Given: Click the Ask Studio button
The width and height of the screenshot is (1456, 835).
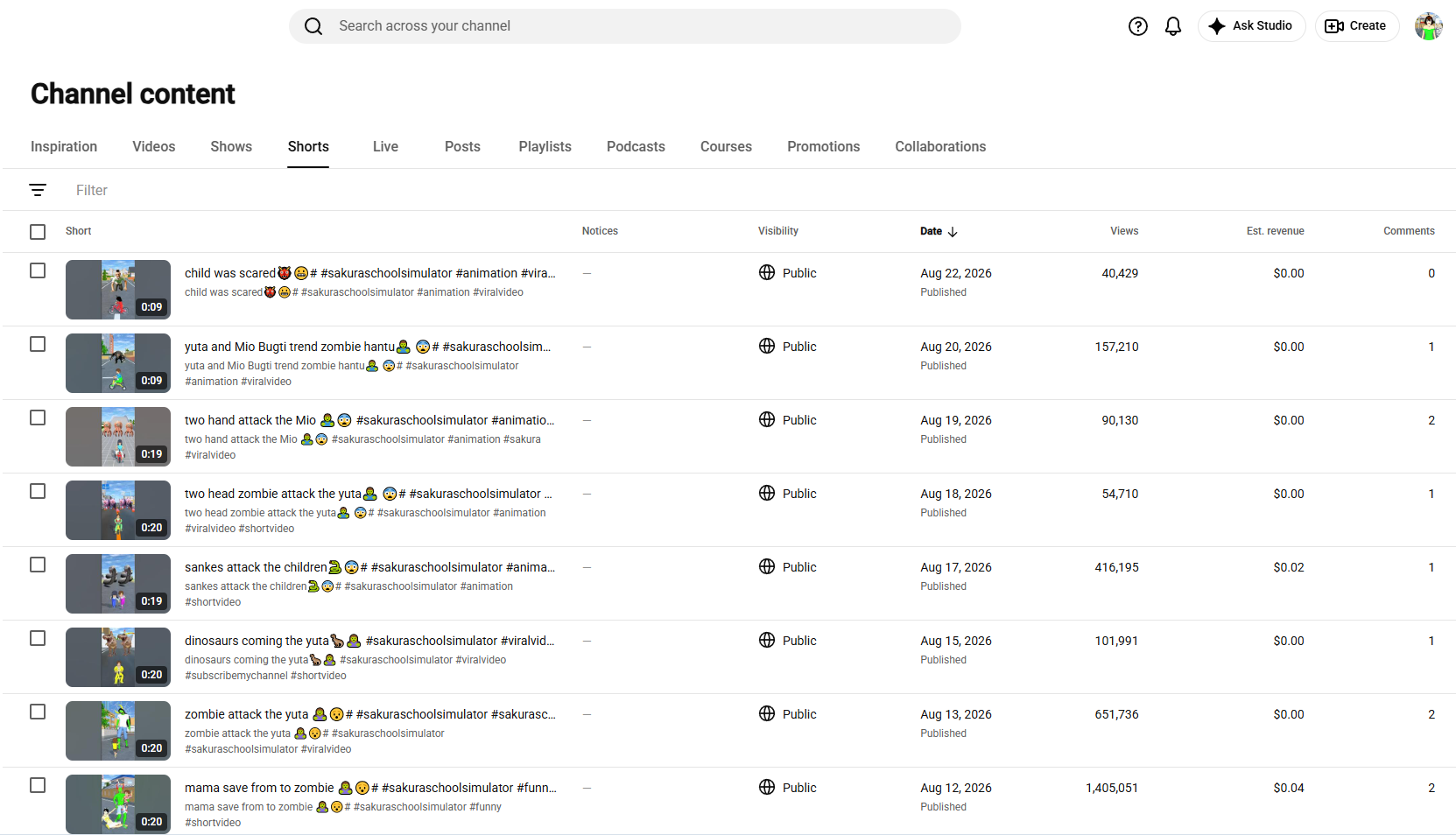Looking at the screenshot, I should [x=1251, y=26].
